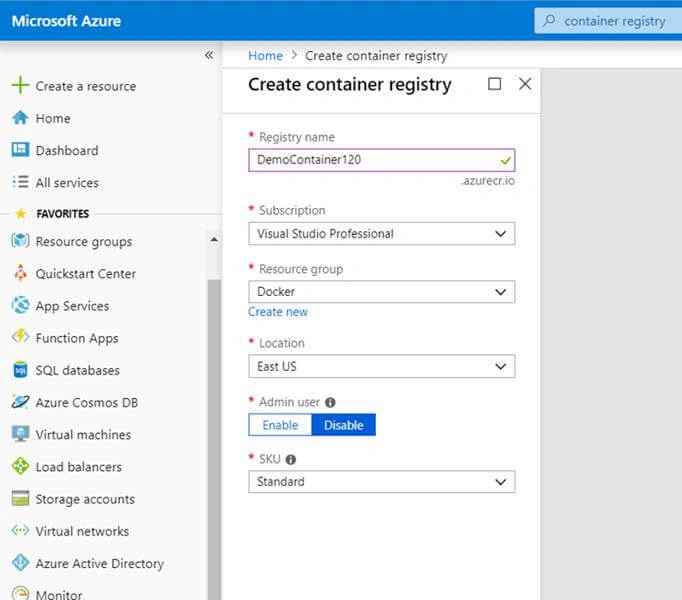The width and height of the screenshot is (682, 600).
Task: Open Resource groups from favorites
Action: (84, 241)
